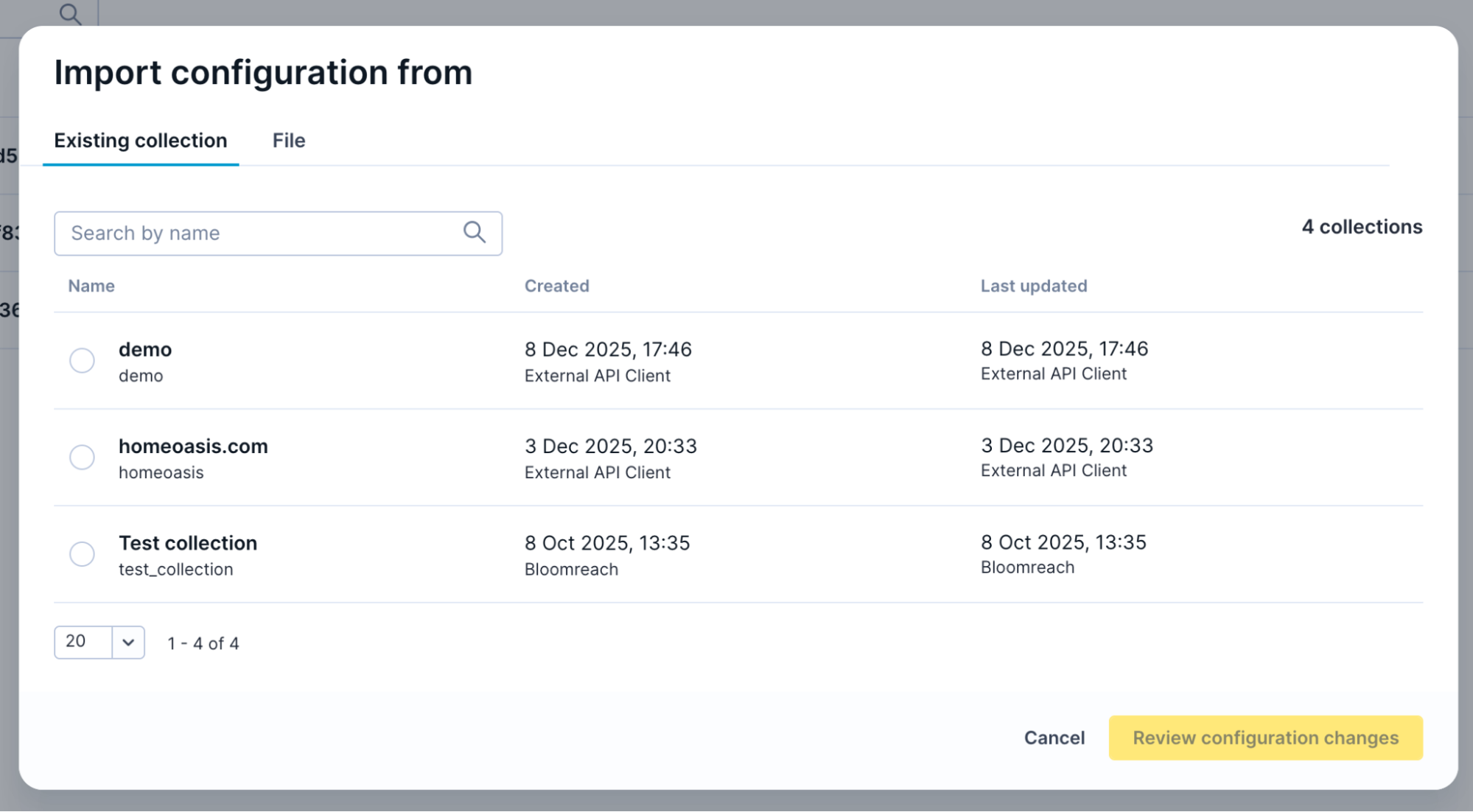Click the background search icon at top left
This screenshot has width=1473, height=812.
(70, 13)
